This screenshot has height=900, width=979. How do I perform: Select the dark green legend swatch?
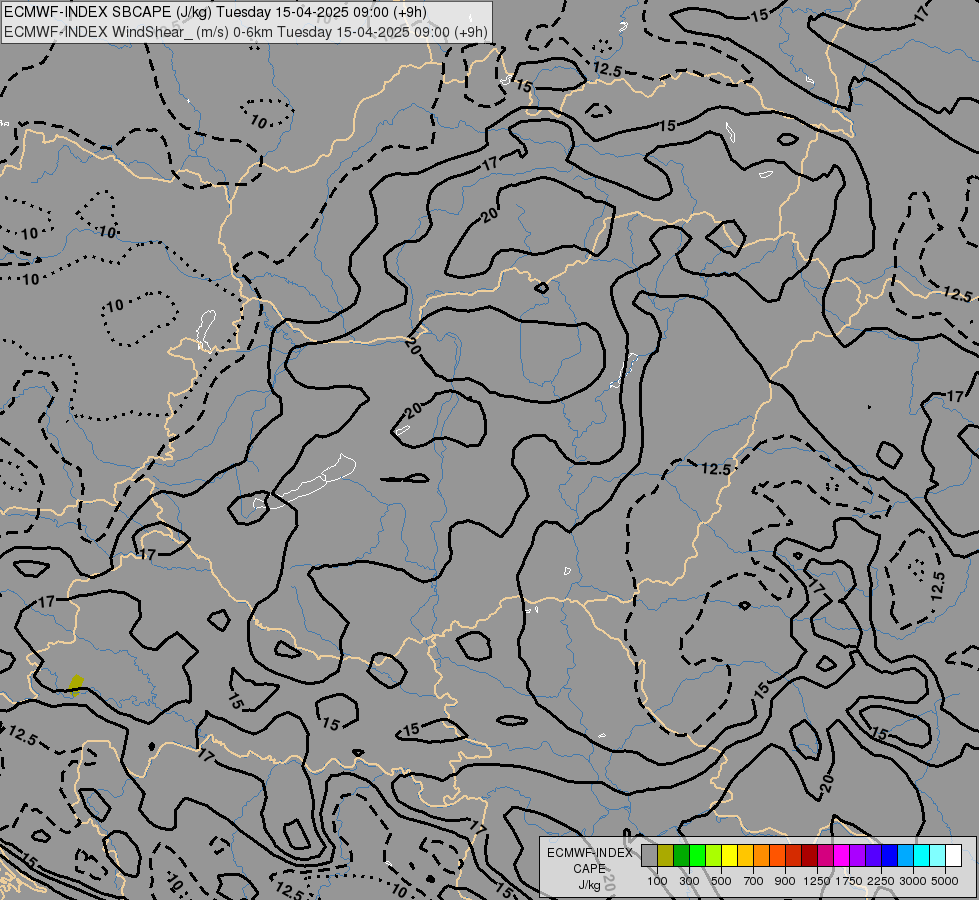[681, 856]
